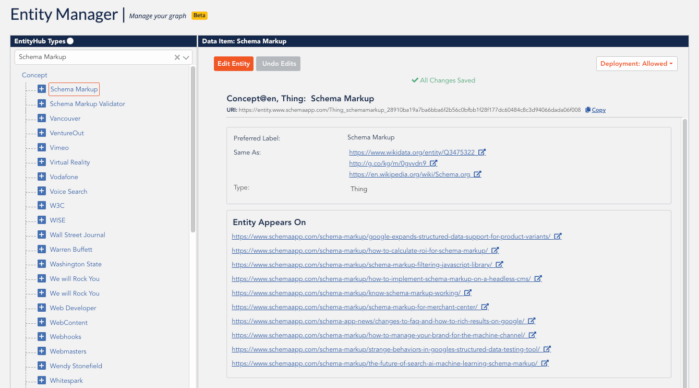Open external icon for filtering-javascript-library URL
The height and width of the screenshot is (388, 699).
[x=499, y=264]
